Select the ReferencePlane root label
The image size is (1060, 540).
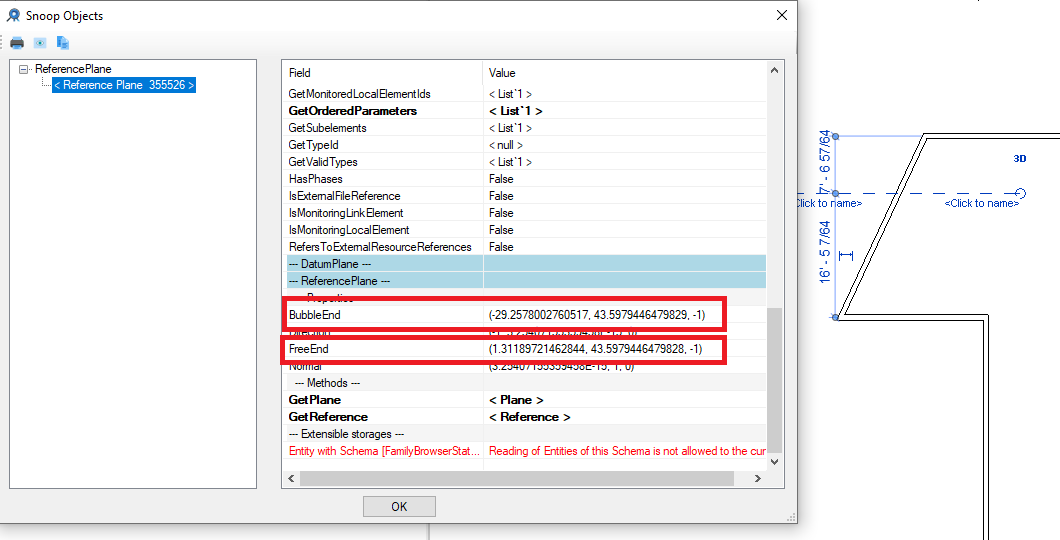[73, 68]
